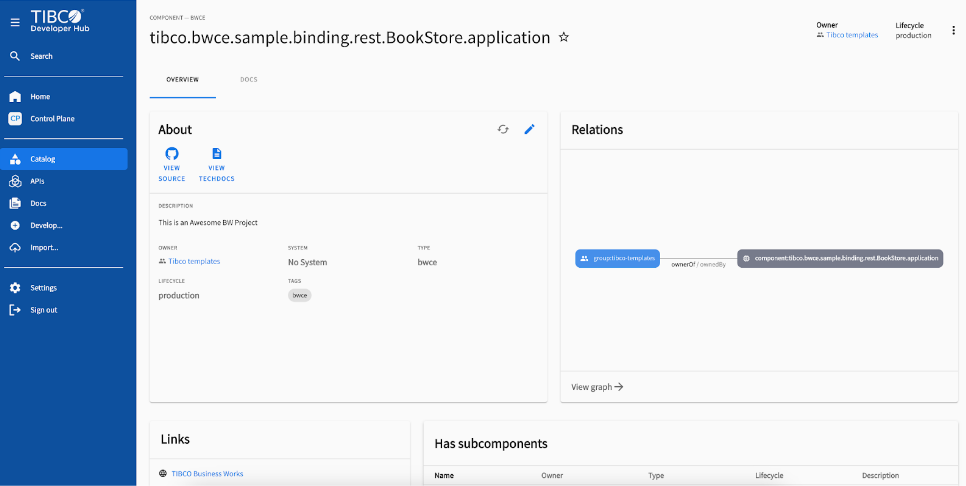
Task: Open the Catalog sidebar item
Action: (43, 159)
